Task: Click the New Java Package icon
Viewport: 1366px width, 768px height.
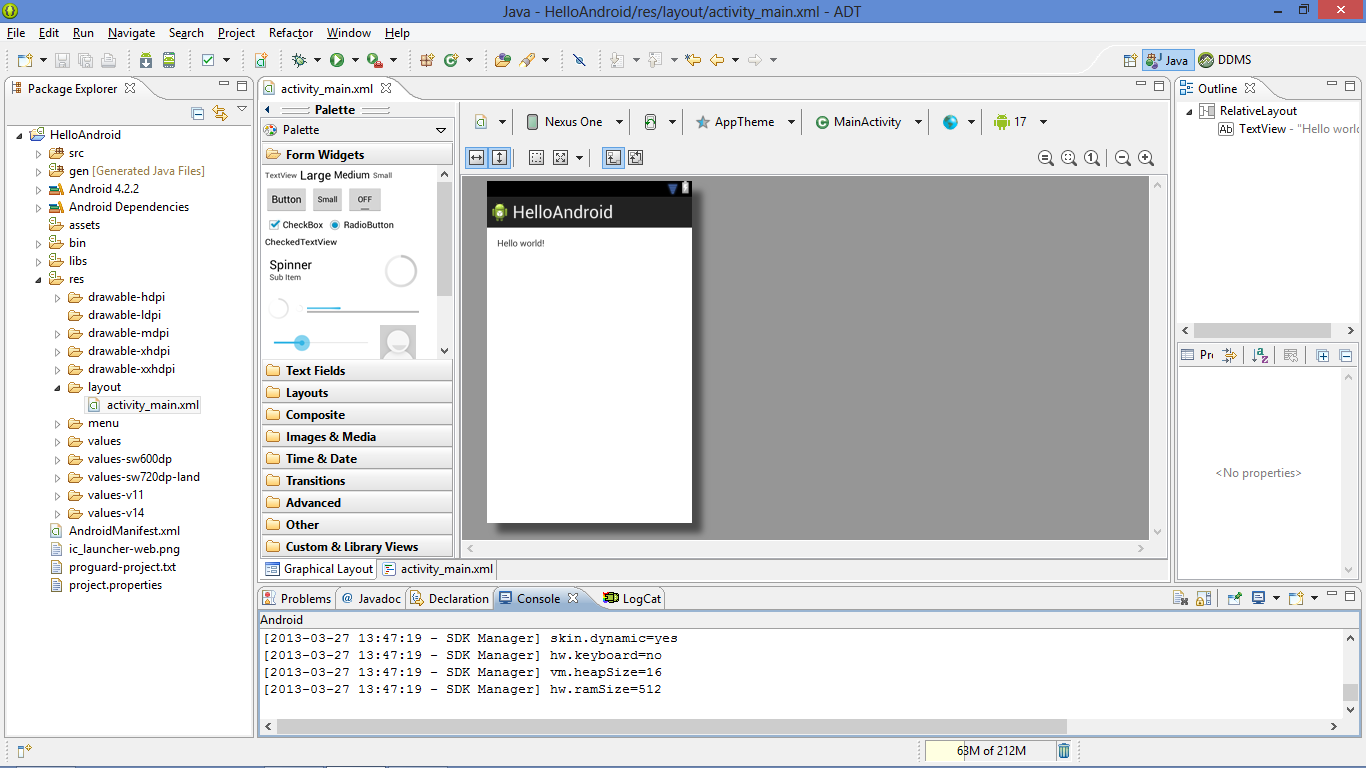Action: [427, 60]
